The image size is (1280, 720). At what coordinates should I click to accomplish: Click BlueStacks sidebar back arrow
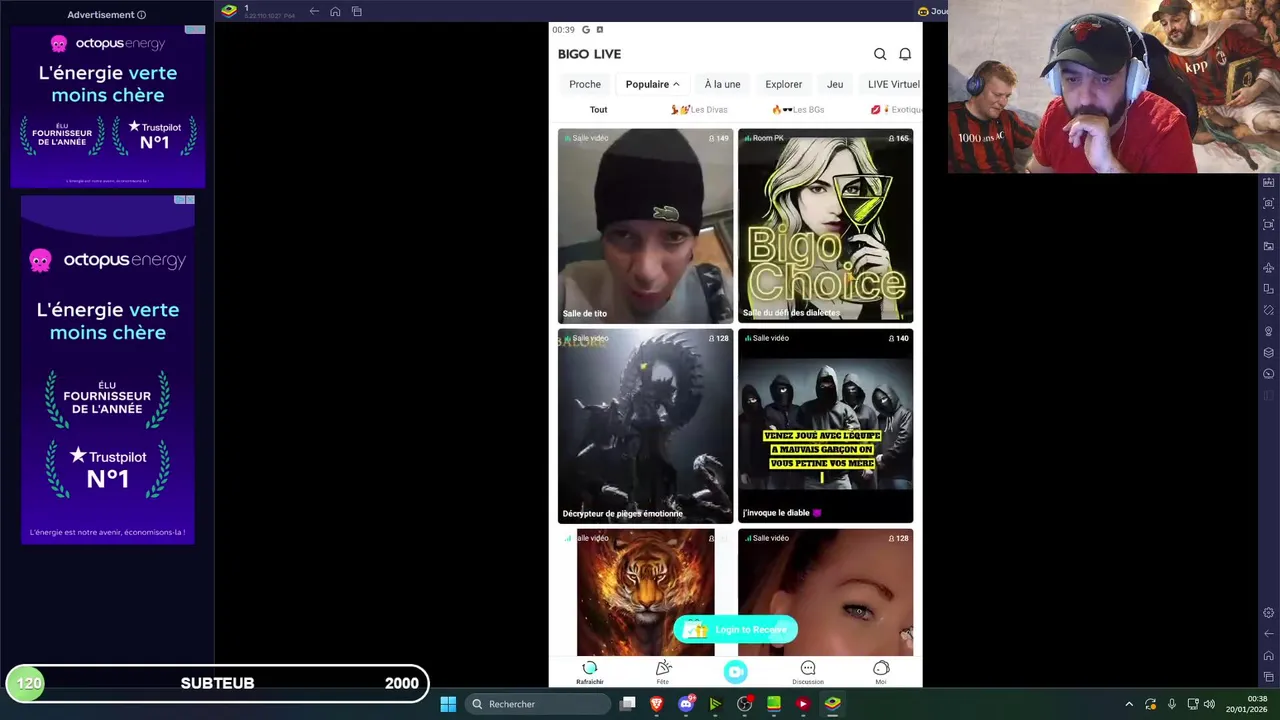tap(1269, 634)
